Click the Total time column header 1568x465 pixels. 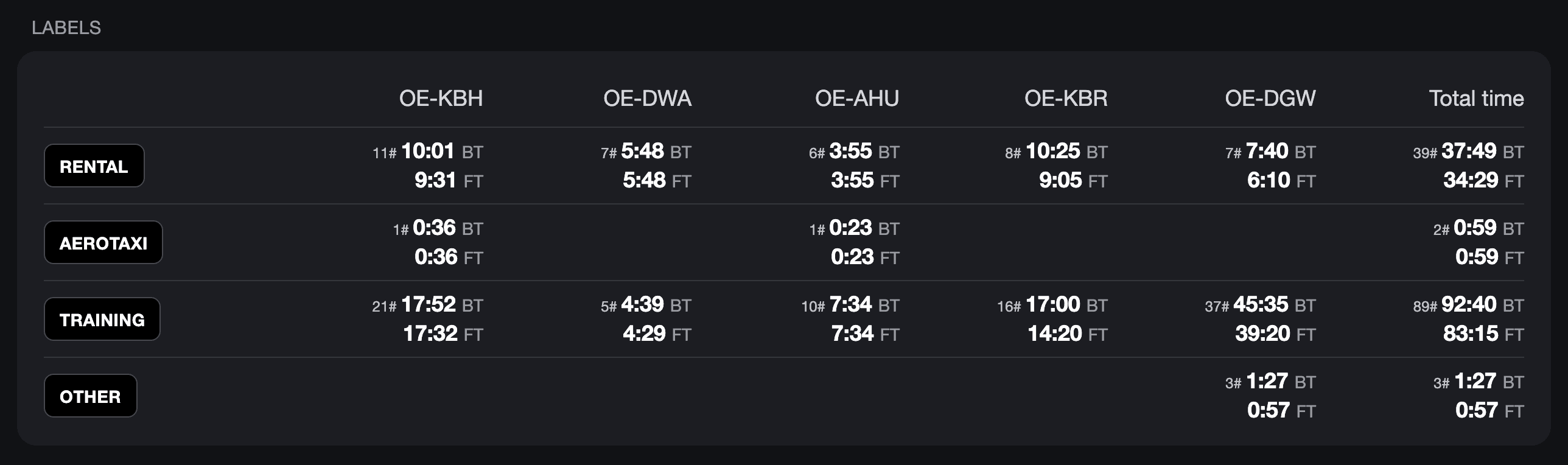pyautogui.click(x=1476, y=99)
